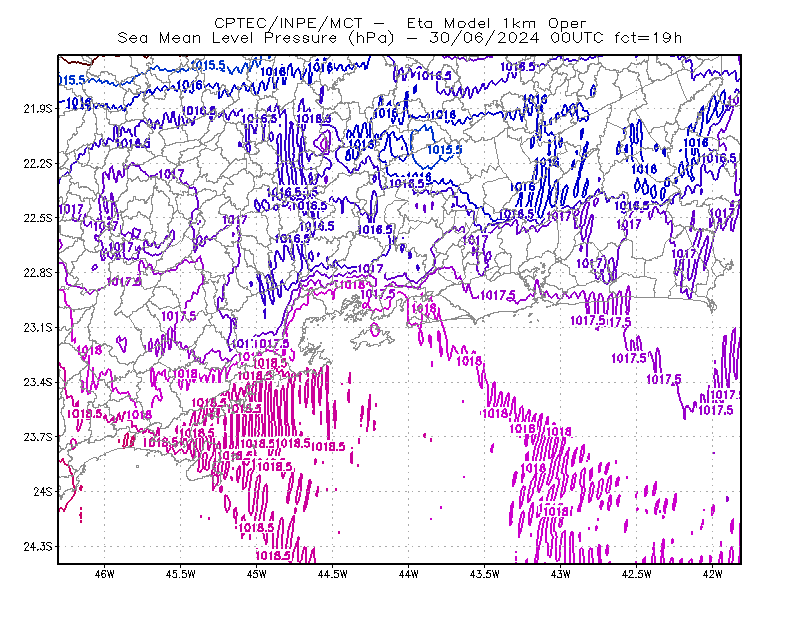Click the 23.7S latitude axis label
The width and height of the screenshot is (800, 618).
pyautogui.click(x=38, y=437)
